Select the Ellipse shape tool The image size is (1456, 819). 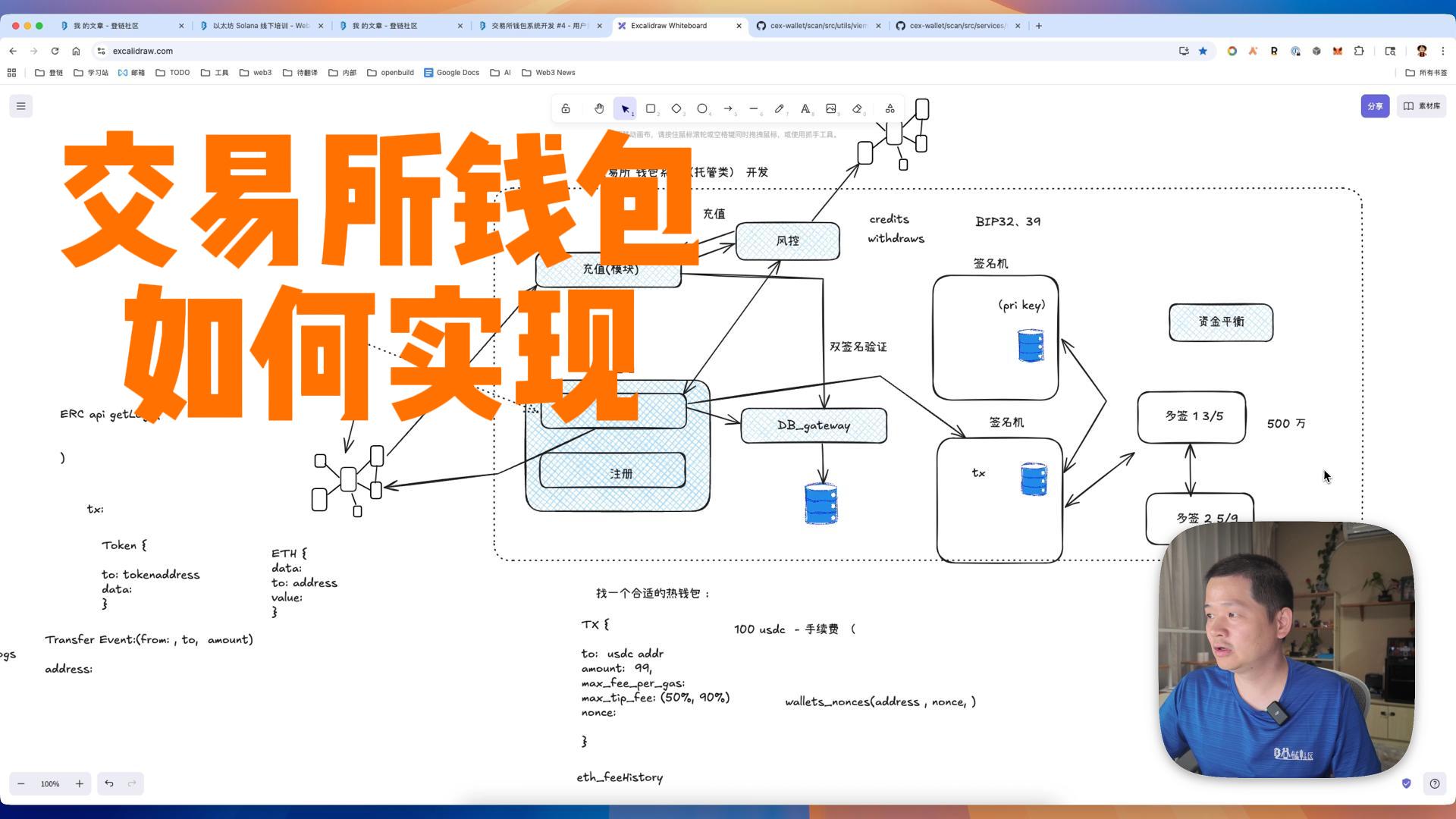[x=702, y=108]
